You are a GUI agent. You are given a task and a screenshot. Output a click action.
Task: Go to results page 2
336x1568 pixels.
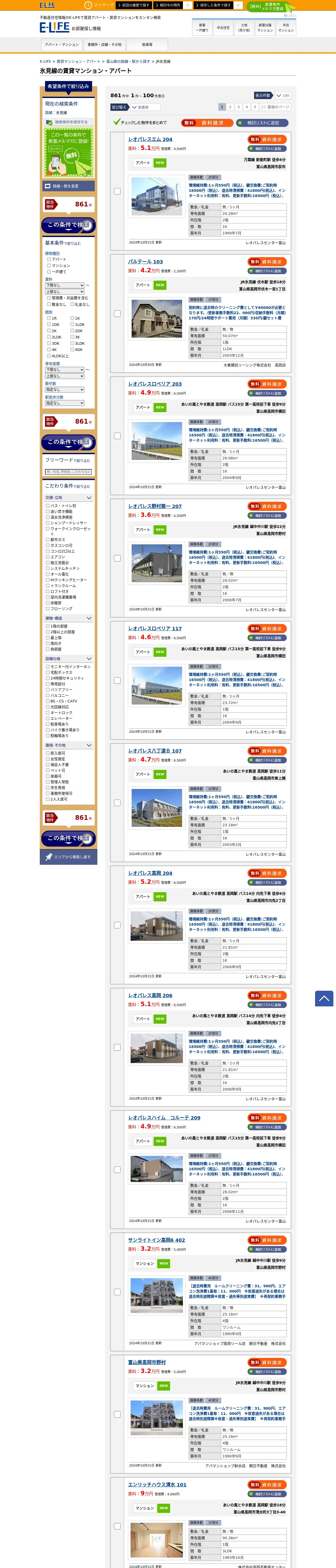point(230,107)
